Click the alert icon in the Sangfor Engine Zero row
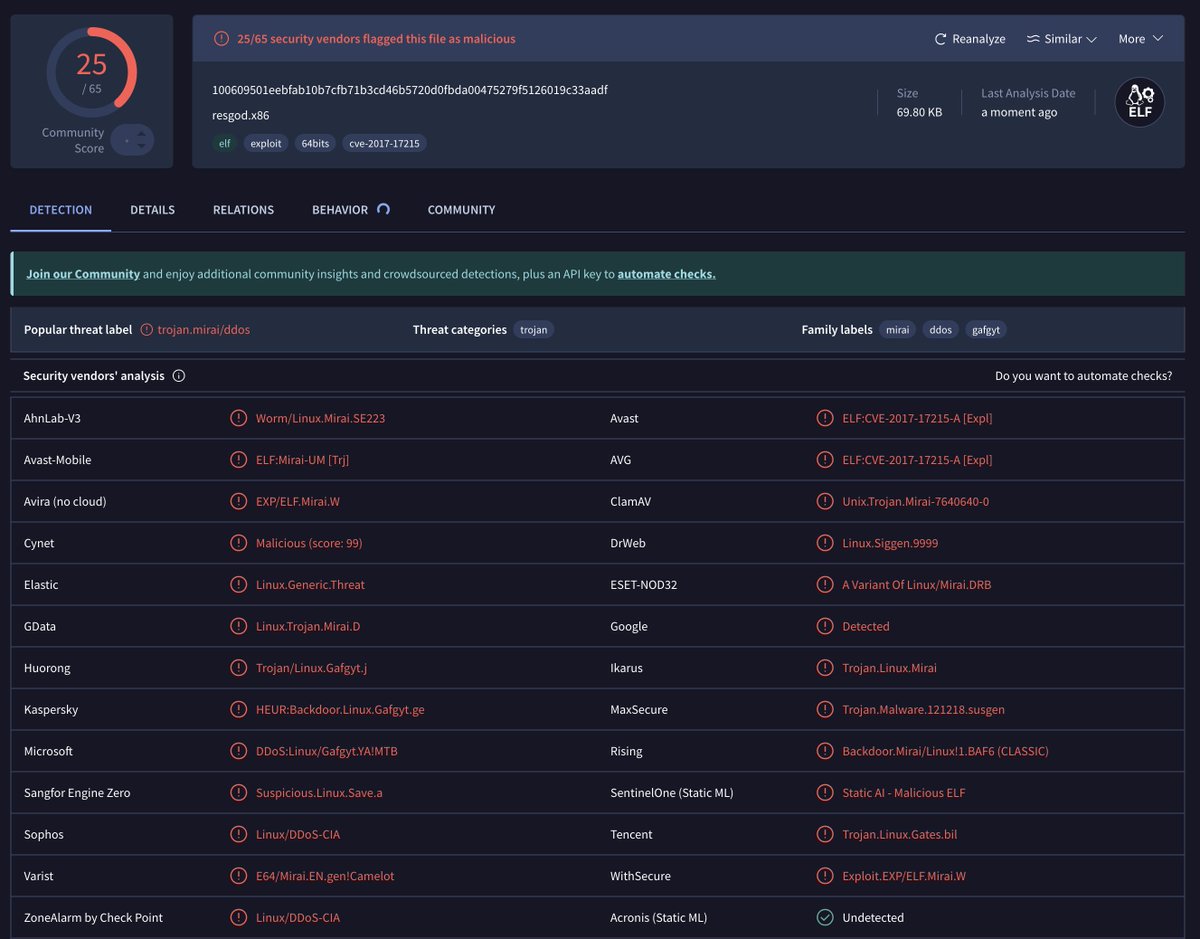The width and height of the screenshot is (1200, 939). (x=238, y=792)
